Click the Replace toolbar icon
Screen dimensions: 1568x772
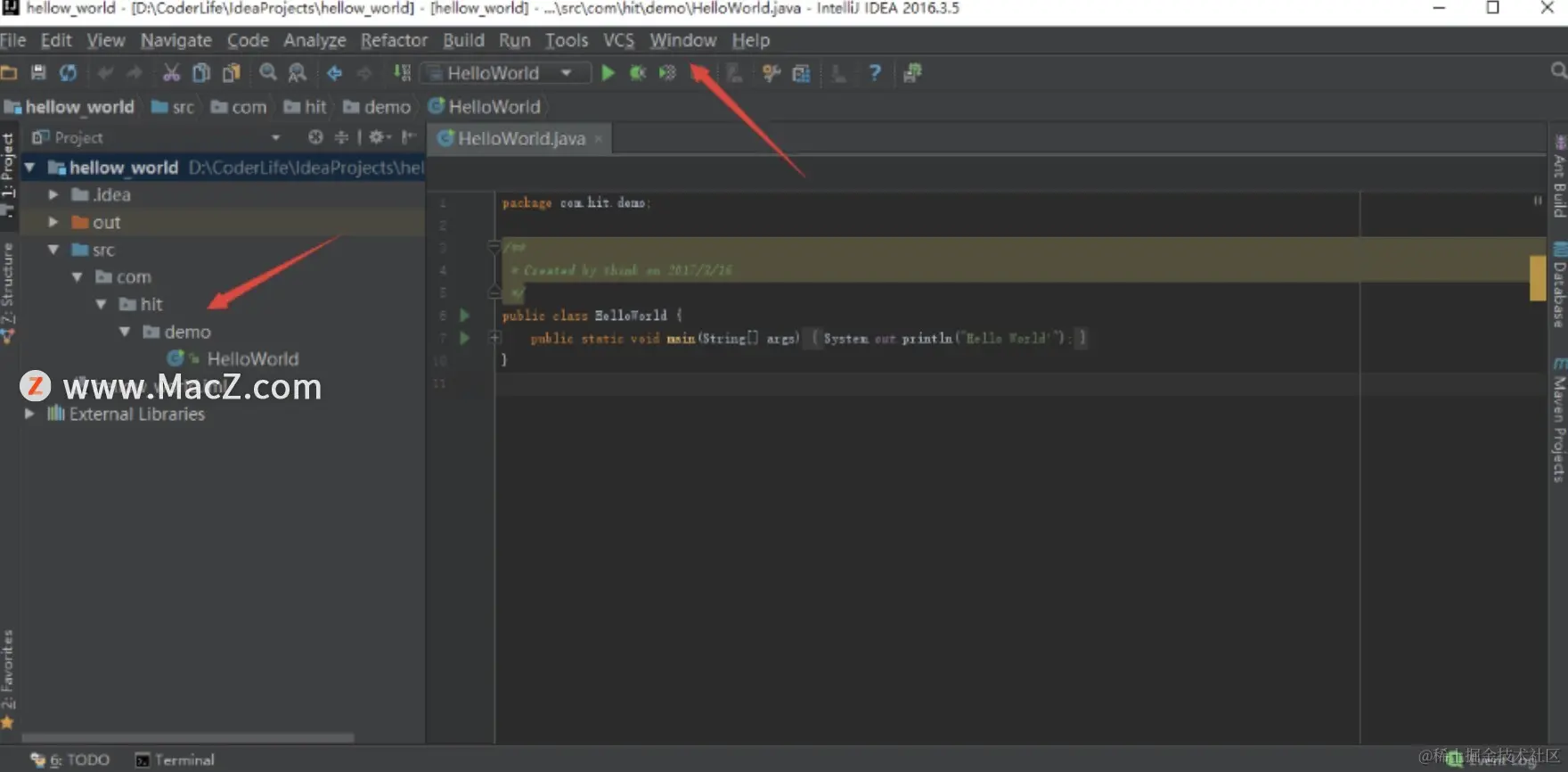[298, 73]
